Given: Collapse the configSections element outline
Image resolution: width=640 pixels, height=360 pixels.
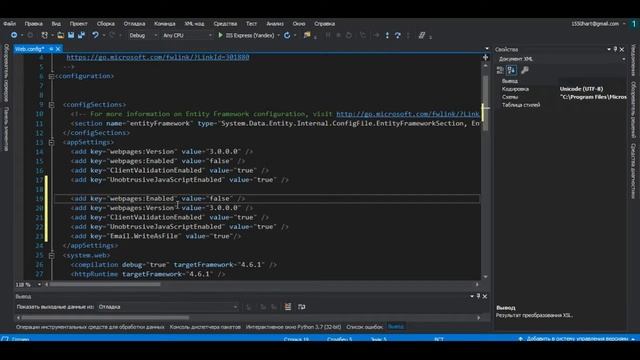Looking at the screenshot, I should [51, 105].
